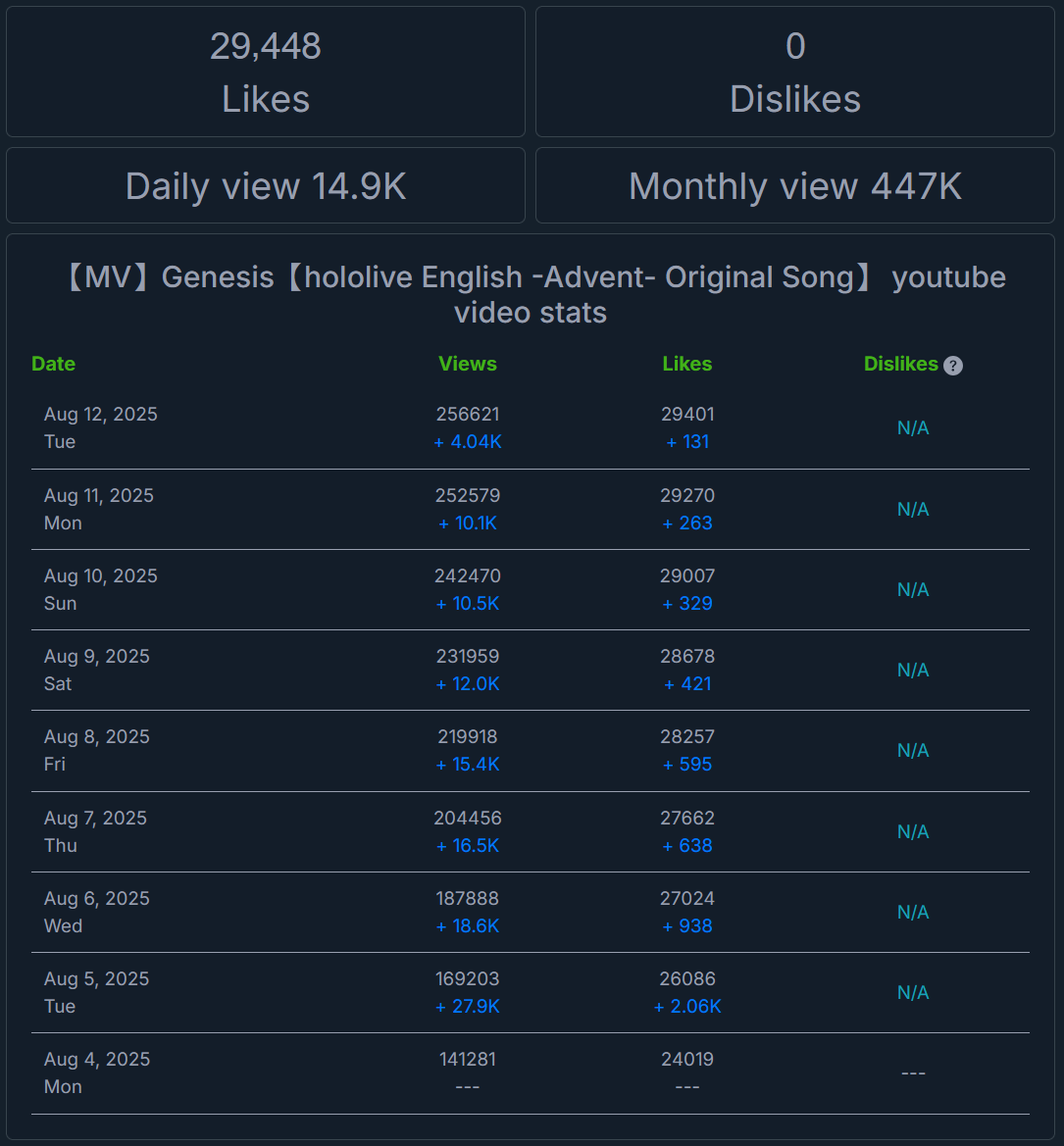Select the Aug 4, 2025 Mon date cell
The height and width of the screenshot is (1146, 1064).
[x=96, y=1072]
